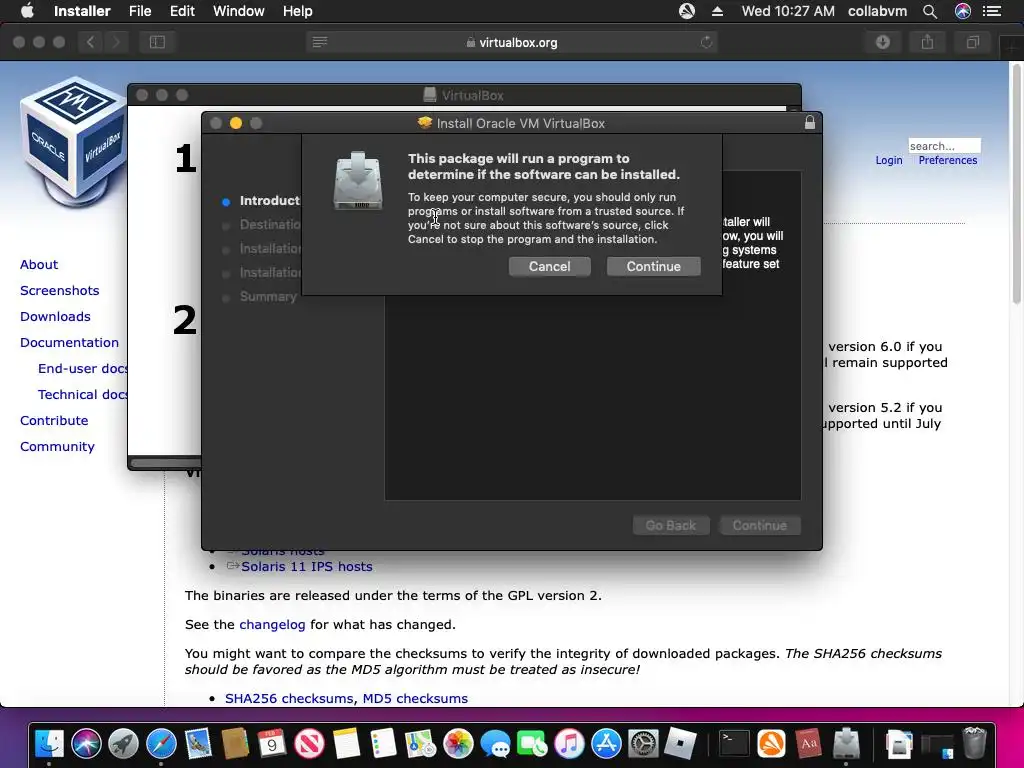Show Safari downloads

883,42
